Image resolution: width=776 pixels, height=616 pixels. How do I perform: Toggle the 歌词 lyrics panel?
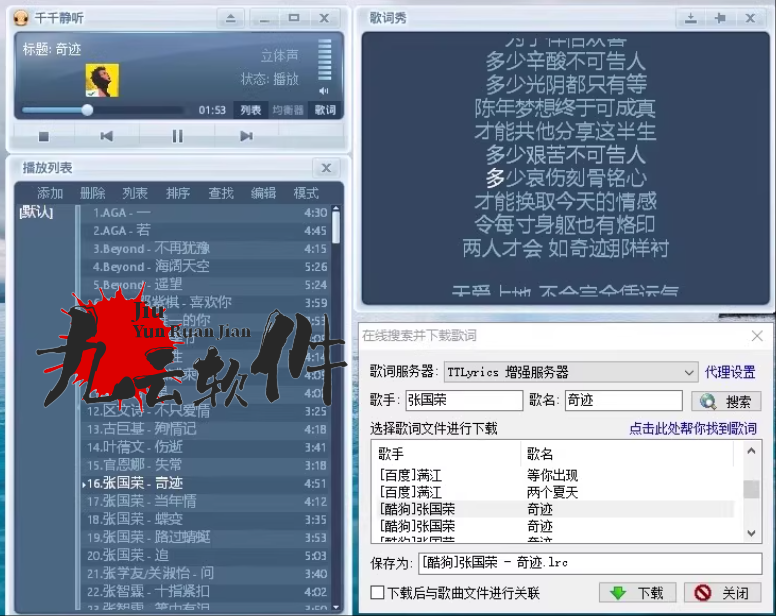325,110
